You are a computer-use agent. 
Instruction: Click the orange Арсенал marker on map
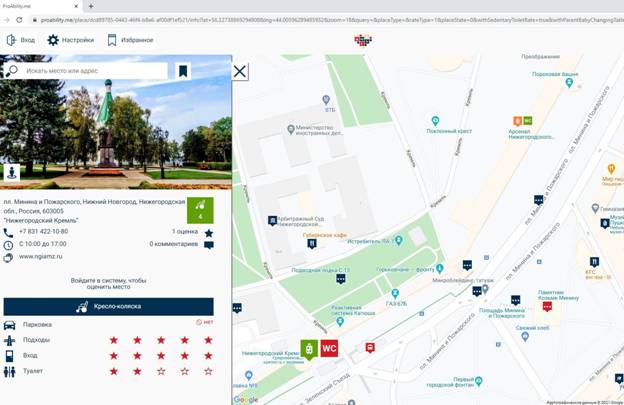[517, 121]
